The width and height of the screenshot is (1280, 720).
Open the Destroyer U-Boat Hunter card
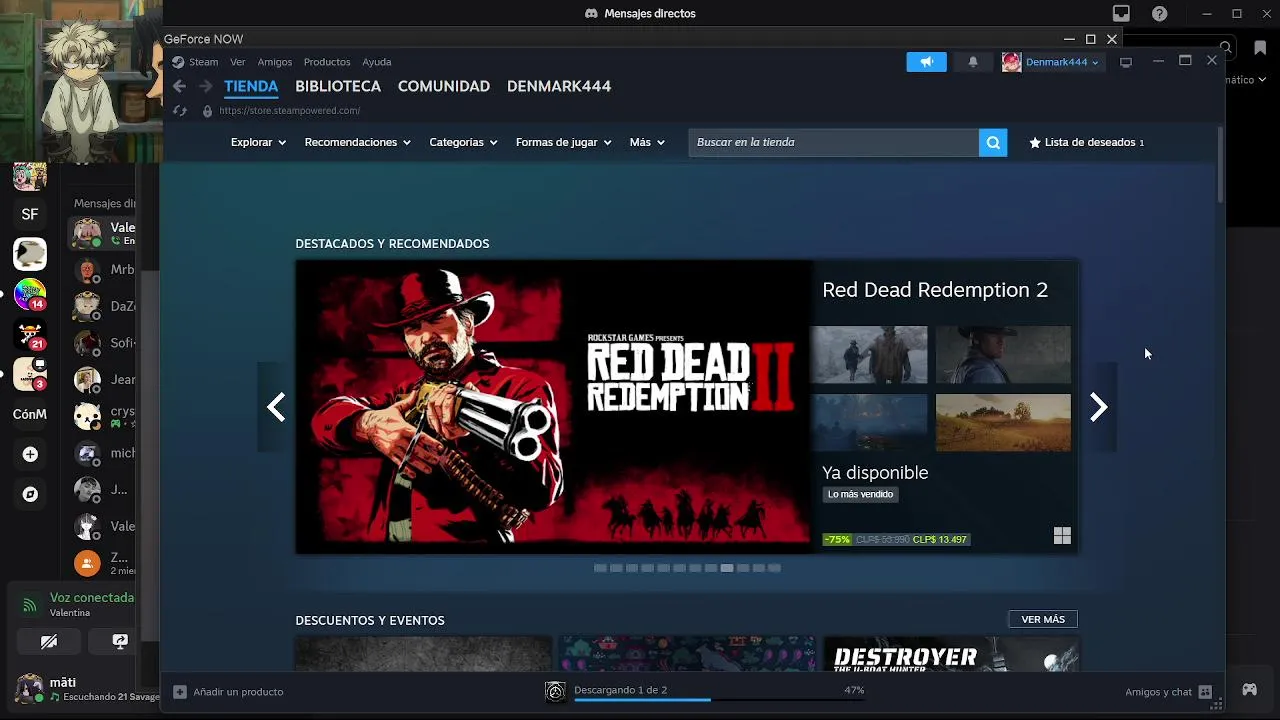950,655
